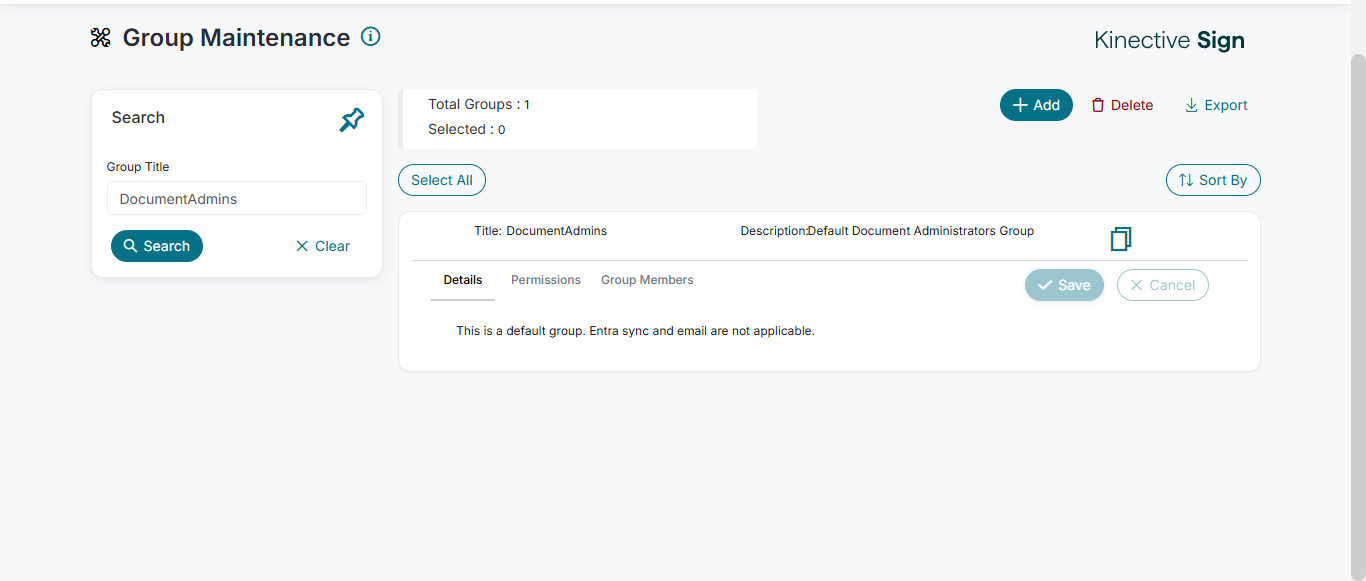Viewport: 1366px width, 581px height.
Task: Click the Kinective Sign logo
Action: (x=1169, y=41)
